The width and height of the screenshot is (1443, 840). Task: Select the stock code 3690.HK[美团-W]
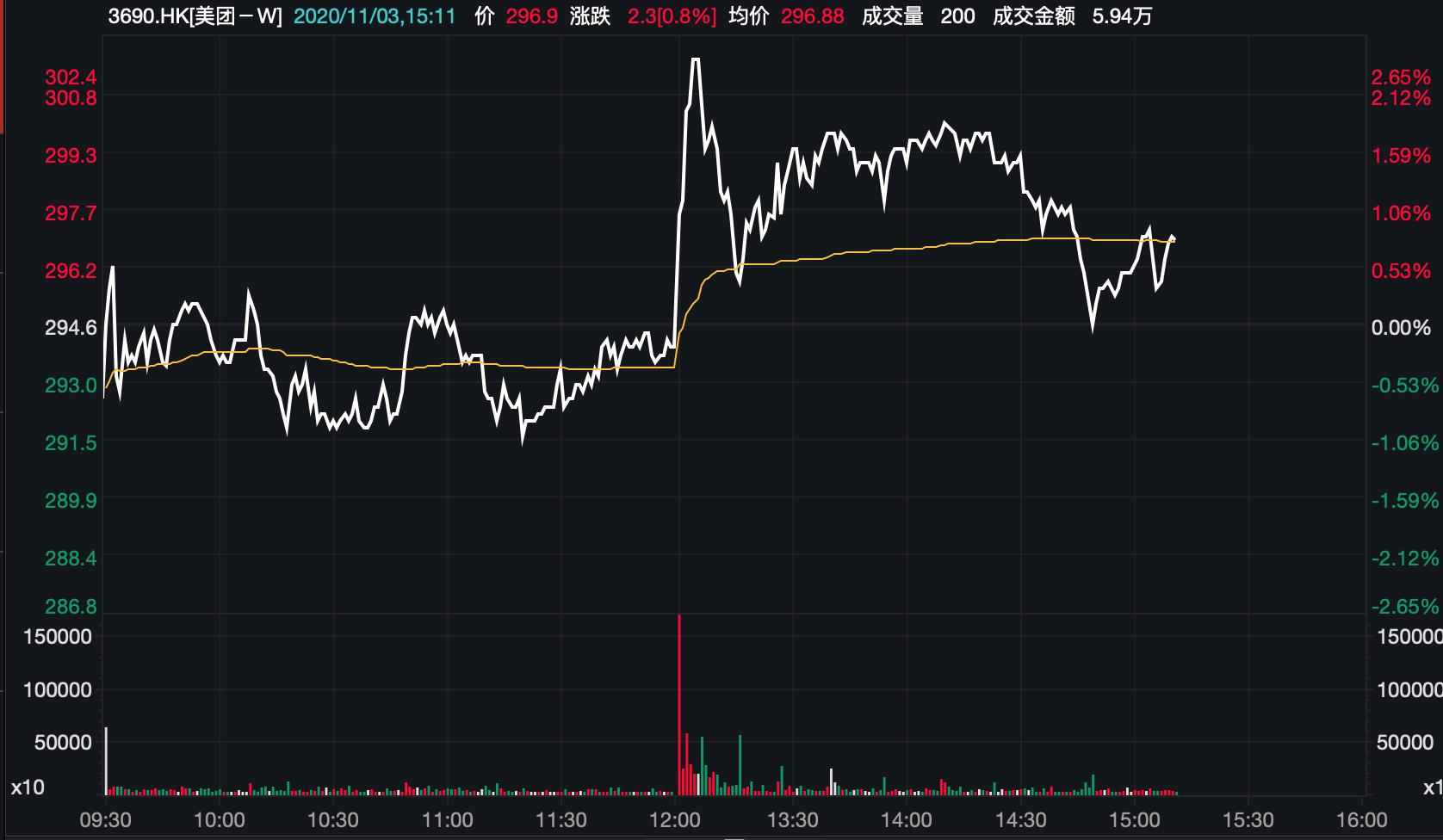195,16
